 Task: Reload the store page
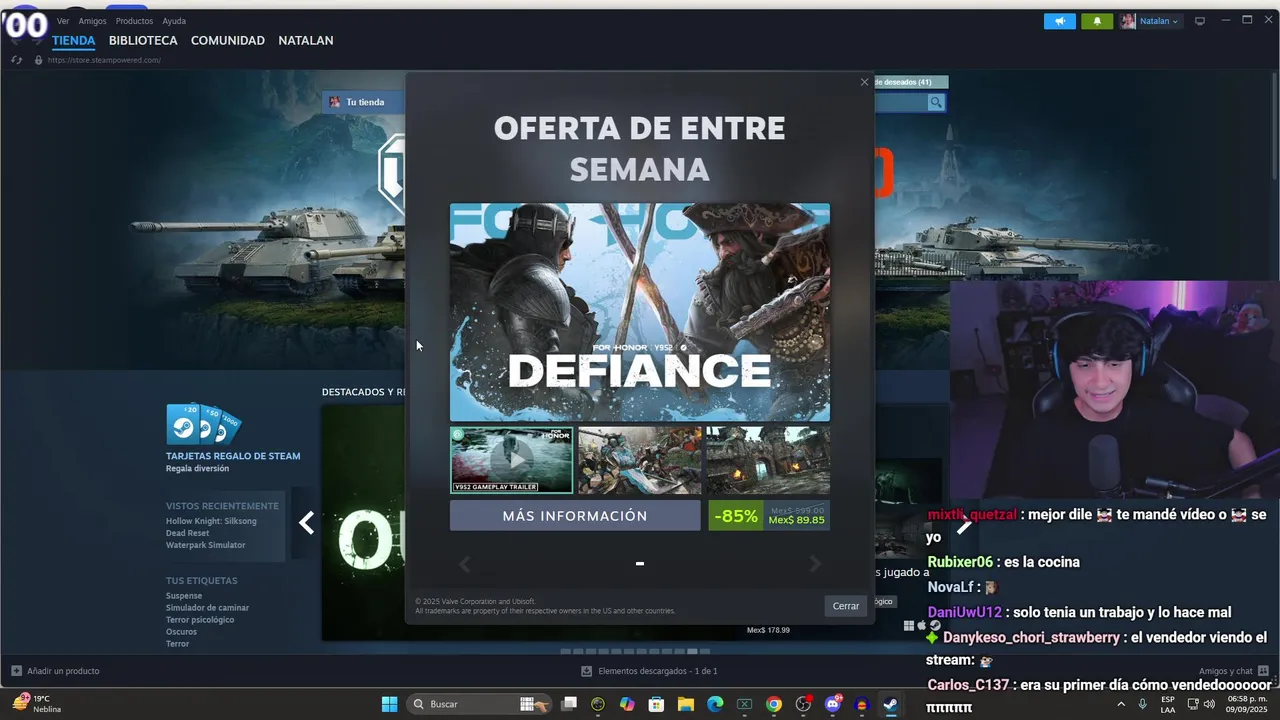pyautogui.click(x=17, y=60)
